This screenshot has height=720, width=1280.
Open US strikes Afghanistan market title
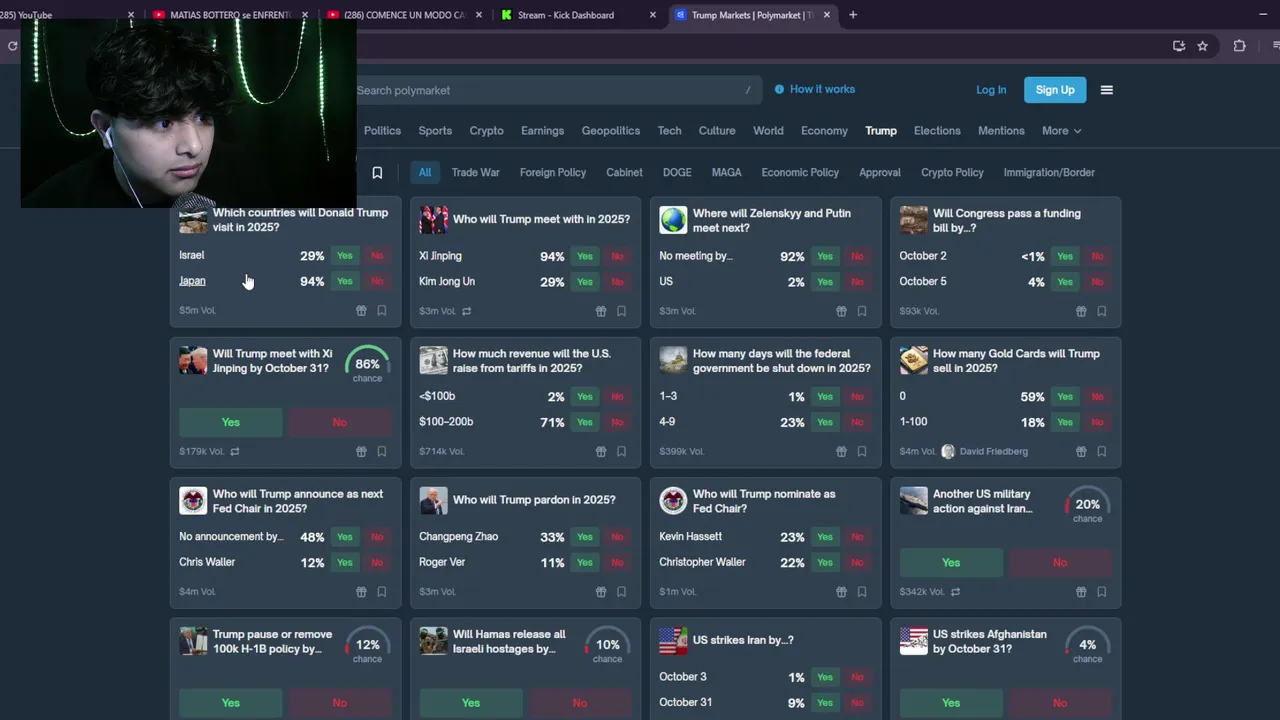tap(989, 641)
